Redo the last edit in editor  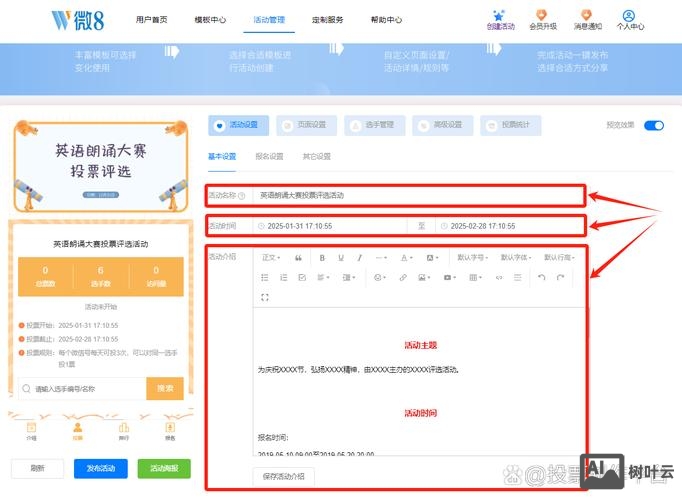point(561,277)
